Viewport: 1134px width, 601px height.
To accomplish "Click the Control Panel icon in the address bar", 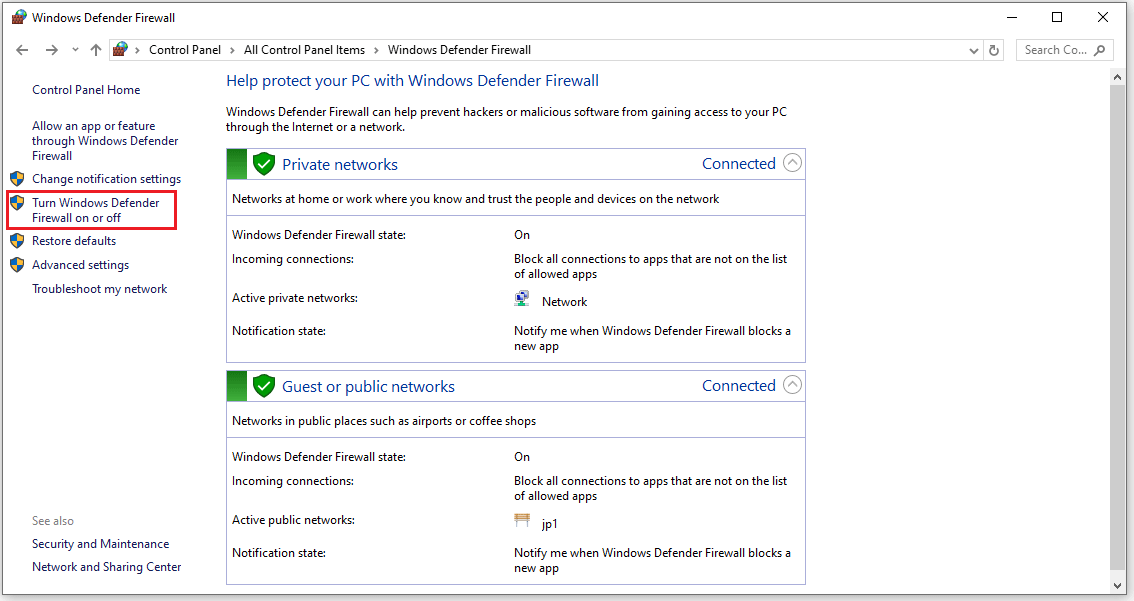I will coord(120,49).
